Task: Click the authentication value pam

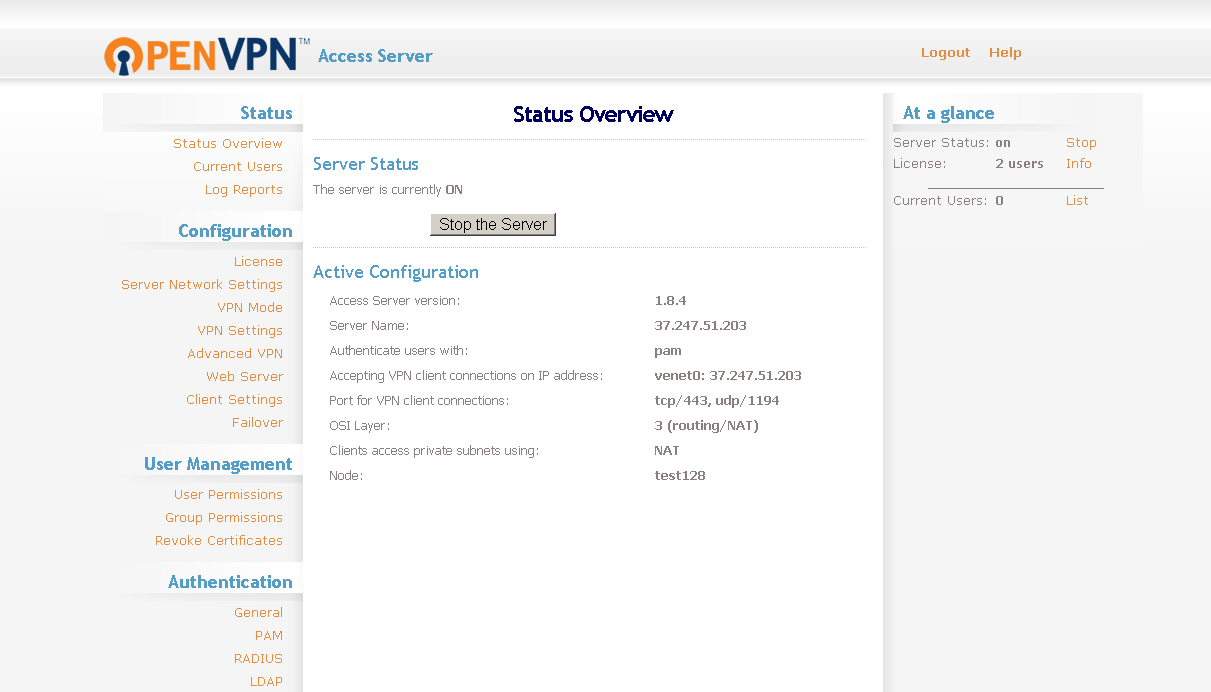Action: (x=668, y=351)
